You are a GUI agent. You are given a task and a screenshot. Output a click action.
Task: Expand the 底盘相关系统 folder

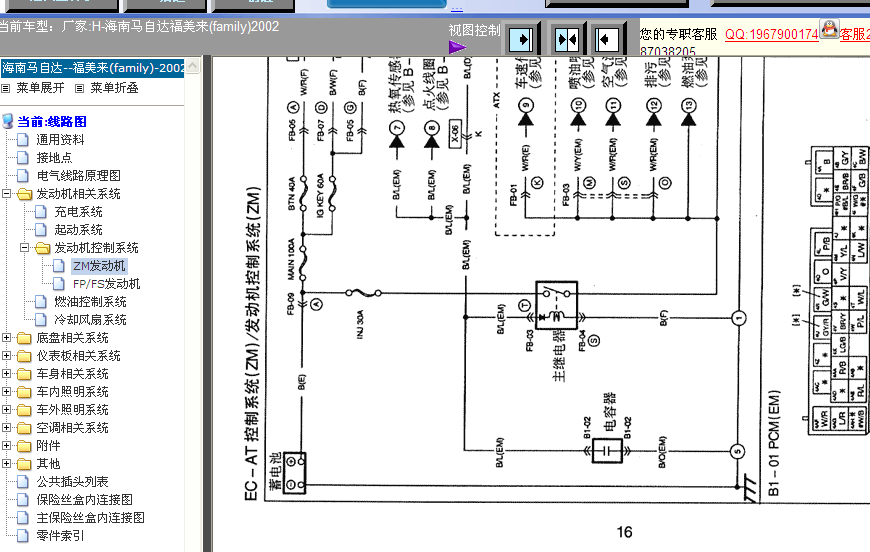[7, 337]
